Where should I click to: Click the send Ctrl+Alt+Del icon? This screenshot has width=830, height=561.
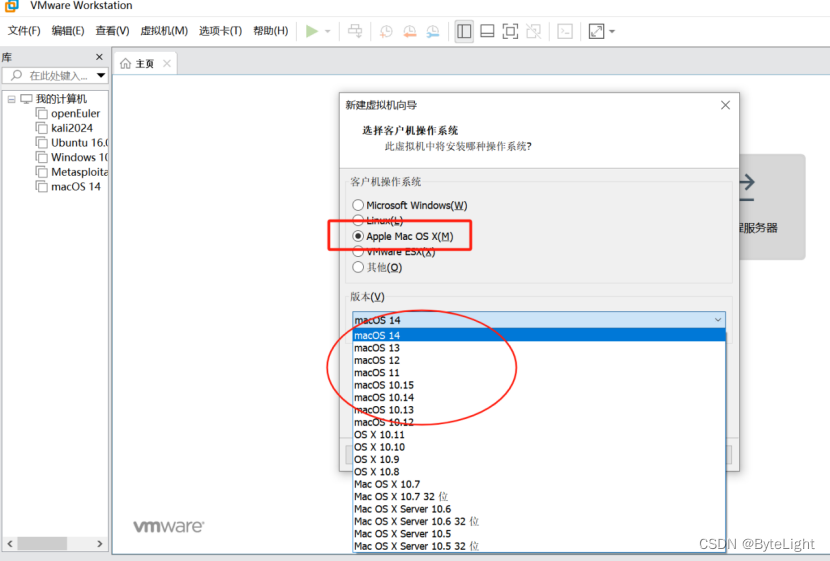pyautogui.click(x=355, y=31)
